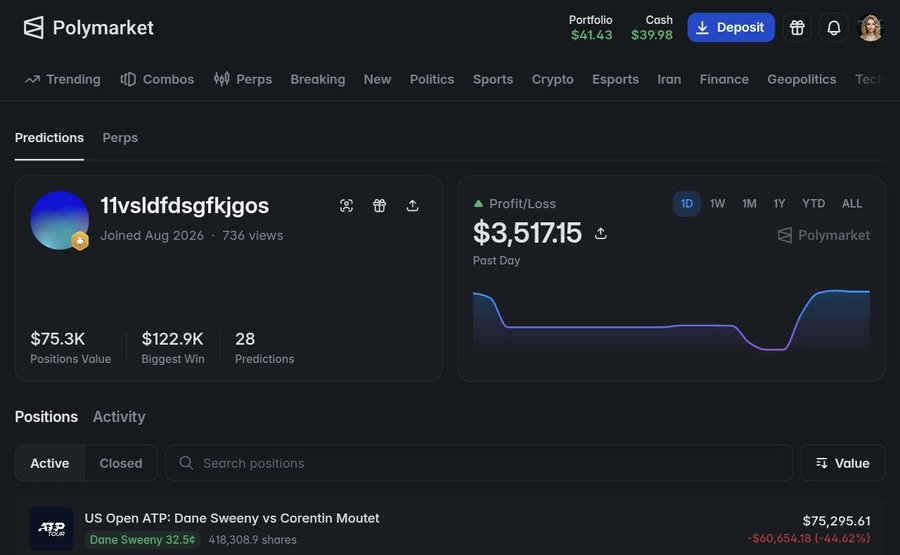Image resolution: width=900 pixels, height=555 pixels.
Task: Click the Dane Sweeny 32.5¢ badge
Action: (142, 540)
